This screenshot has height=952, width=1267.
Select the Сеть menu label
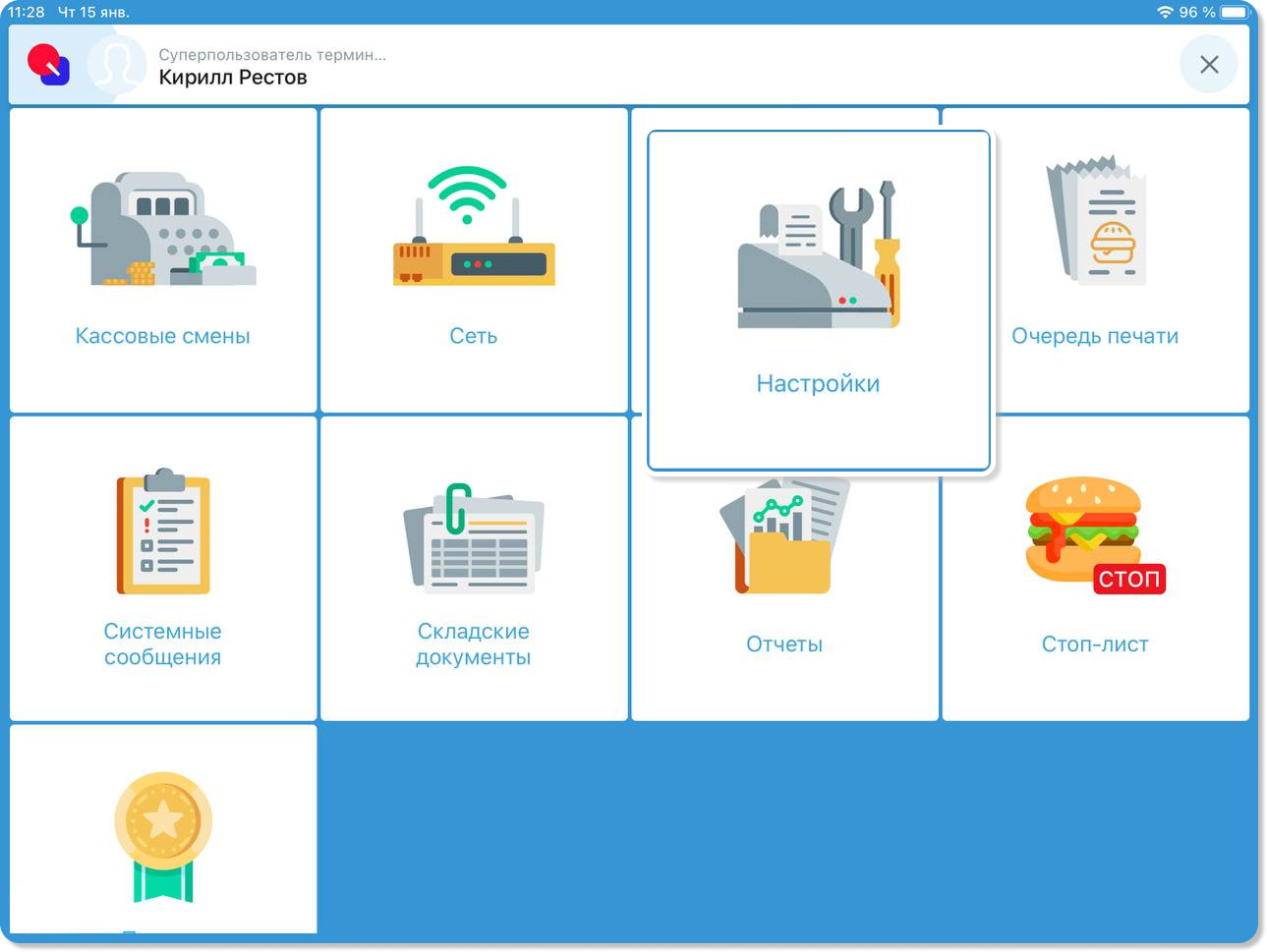[x=474, y=336]
